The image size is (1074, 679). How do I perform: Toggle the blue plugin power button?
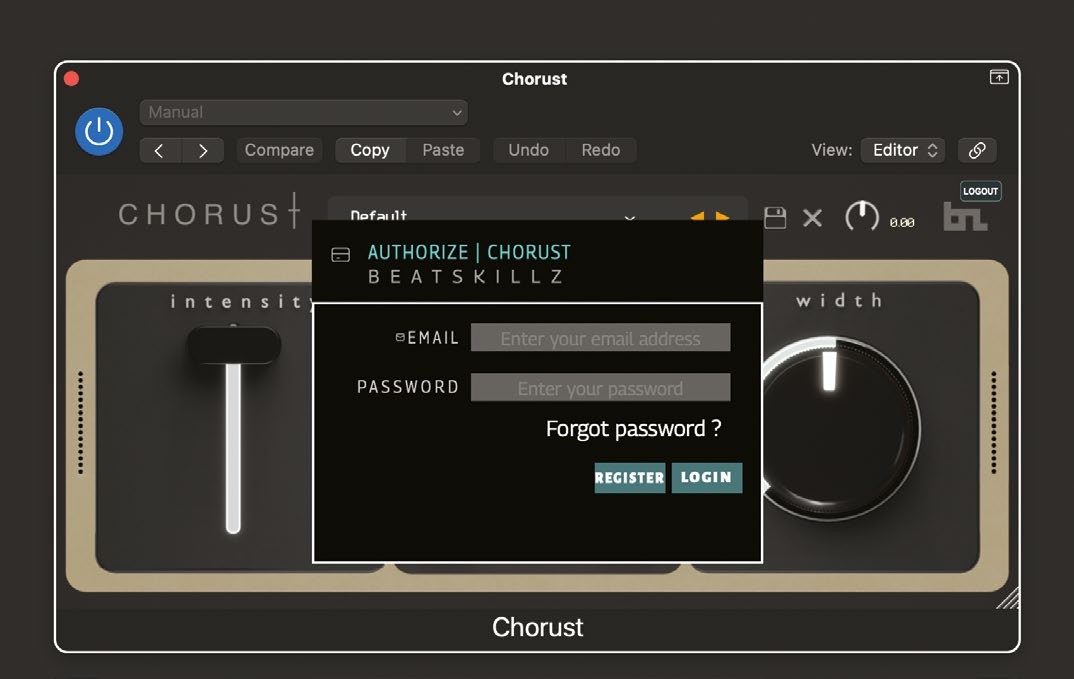click(99, 131)
